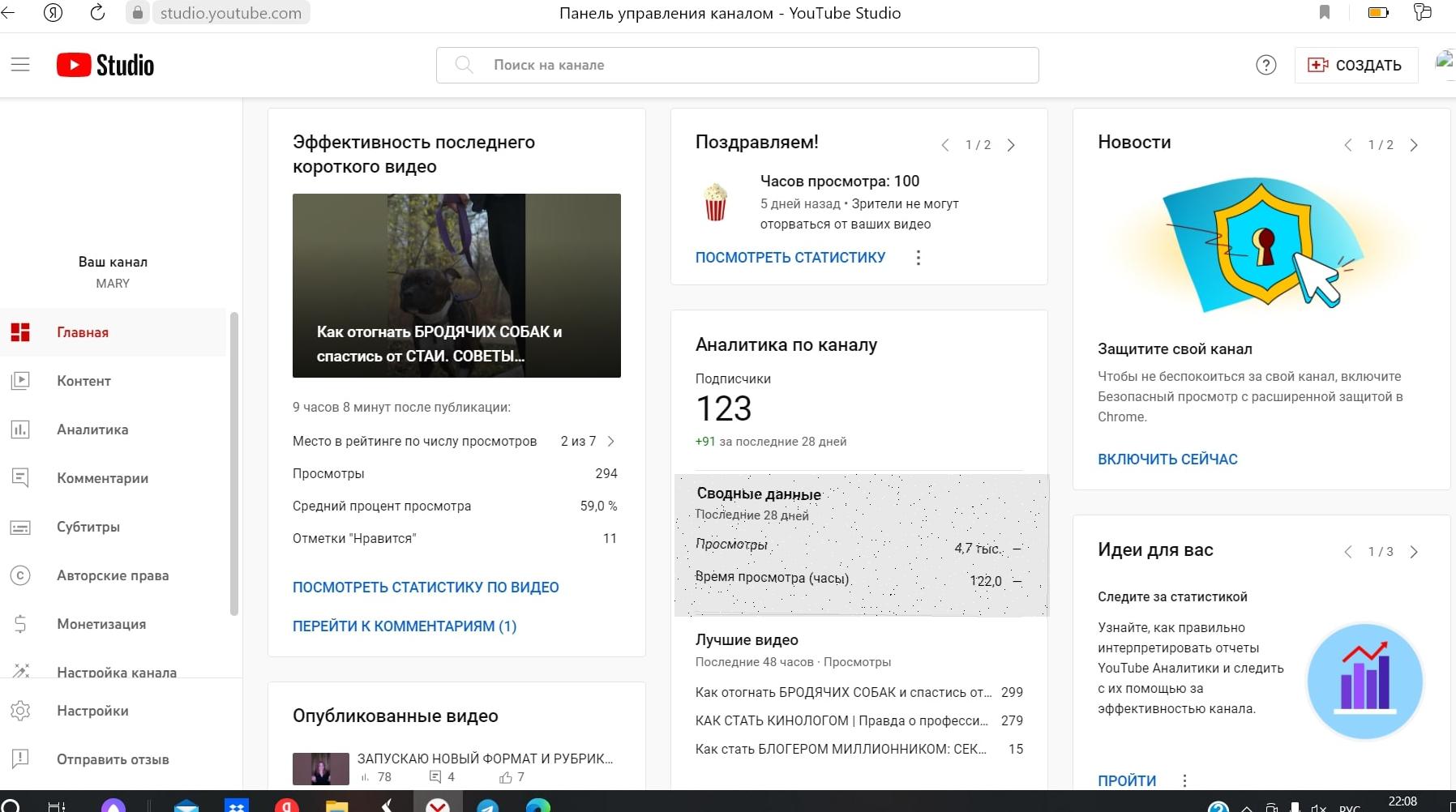The image size is (1456, 812).
Task: Click the sidebar vertical scrollbar
Action: click(234, 464)
